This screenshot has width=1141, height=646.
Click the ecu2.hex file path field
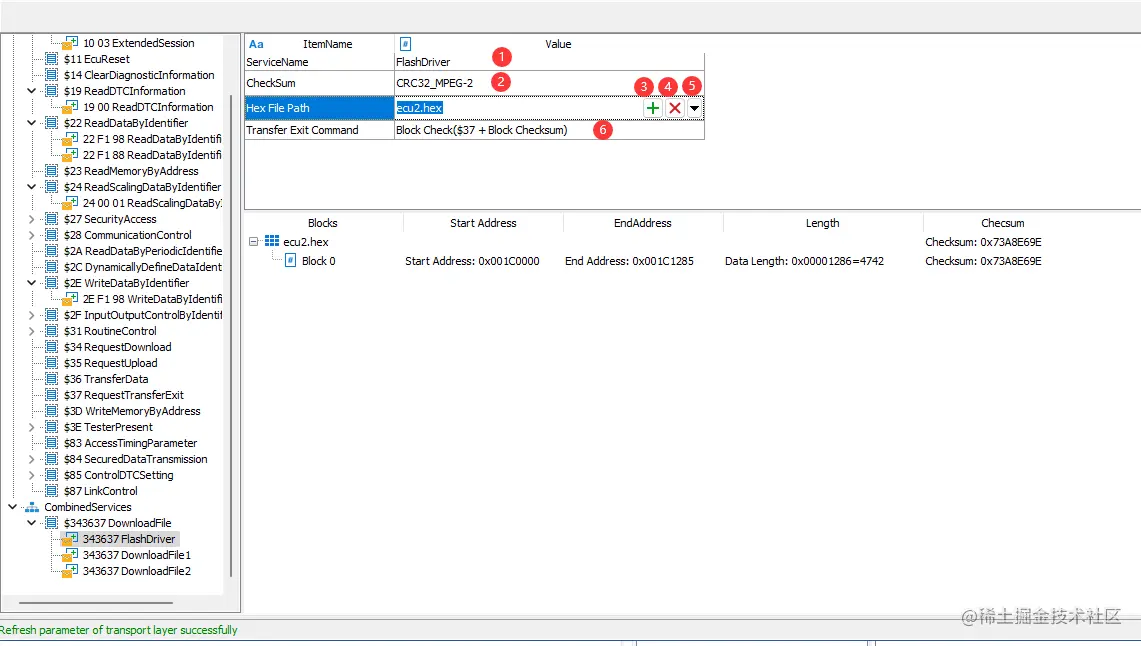point(518,108)
